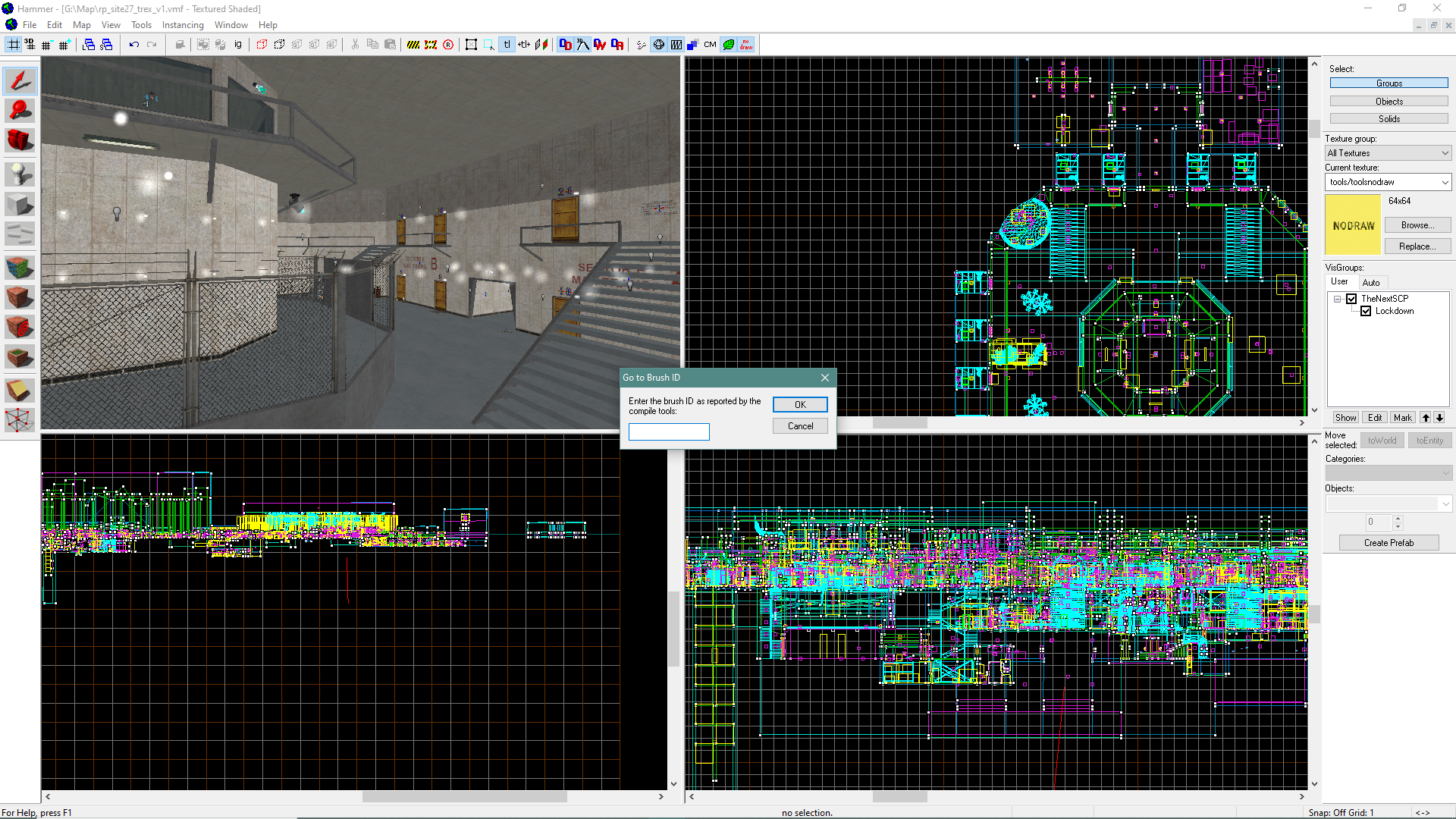Screen dimensions: 1456x819
Task: Toggle the no draw toolbar button
Action: click(x=747, y=45)
